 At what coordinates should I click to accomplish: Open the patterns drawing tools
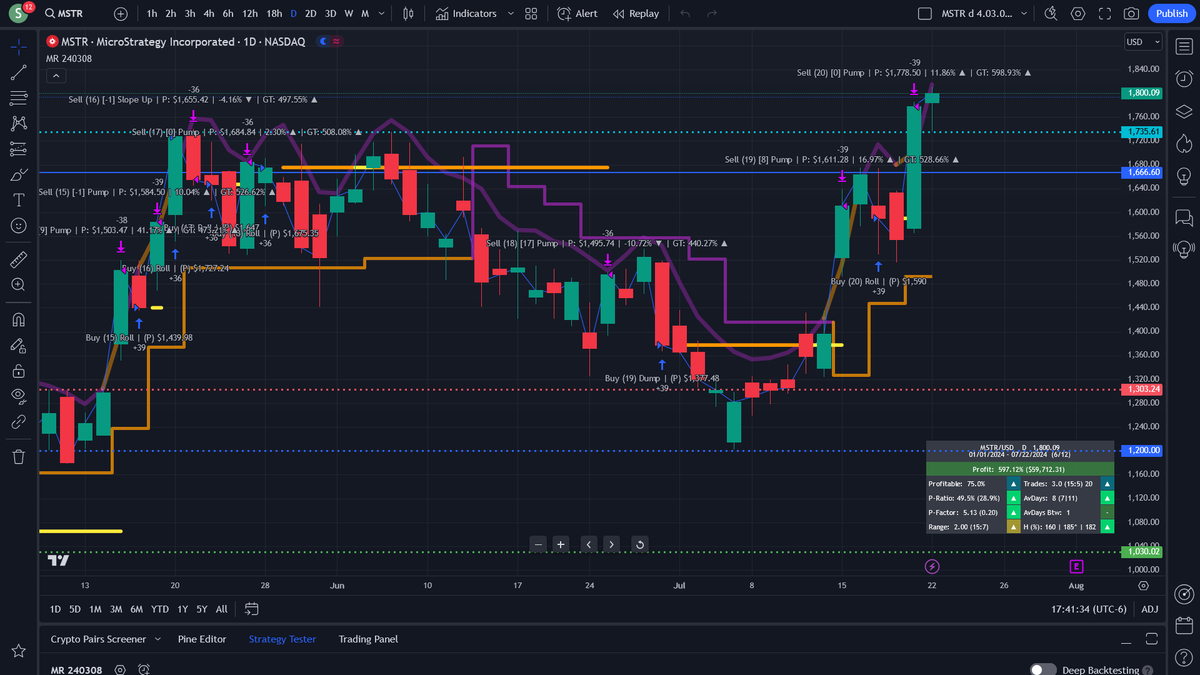tap(18, 124)
